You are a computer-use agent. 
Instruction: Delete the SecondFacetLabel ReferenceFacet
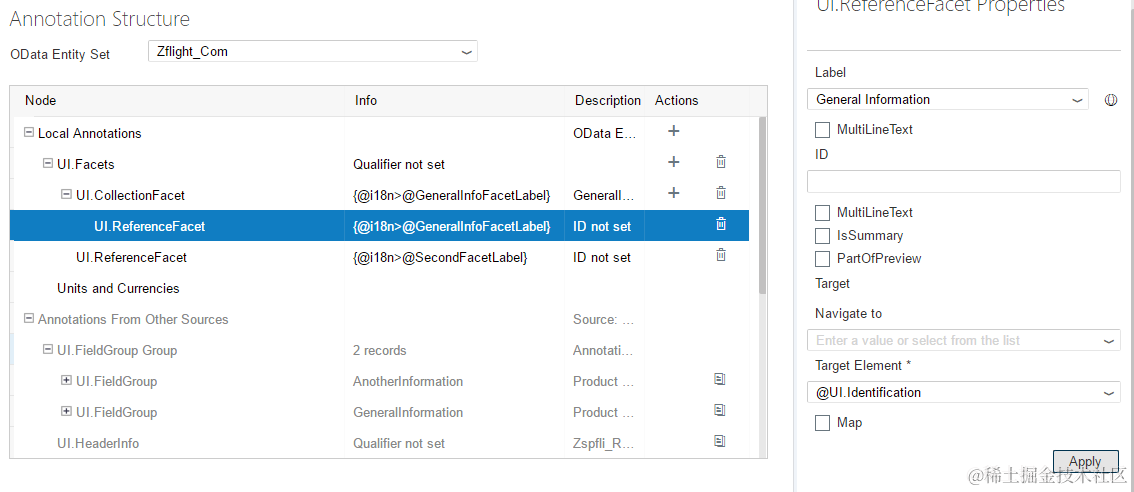coord(720,255)
